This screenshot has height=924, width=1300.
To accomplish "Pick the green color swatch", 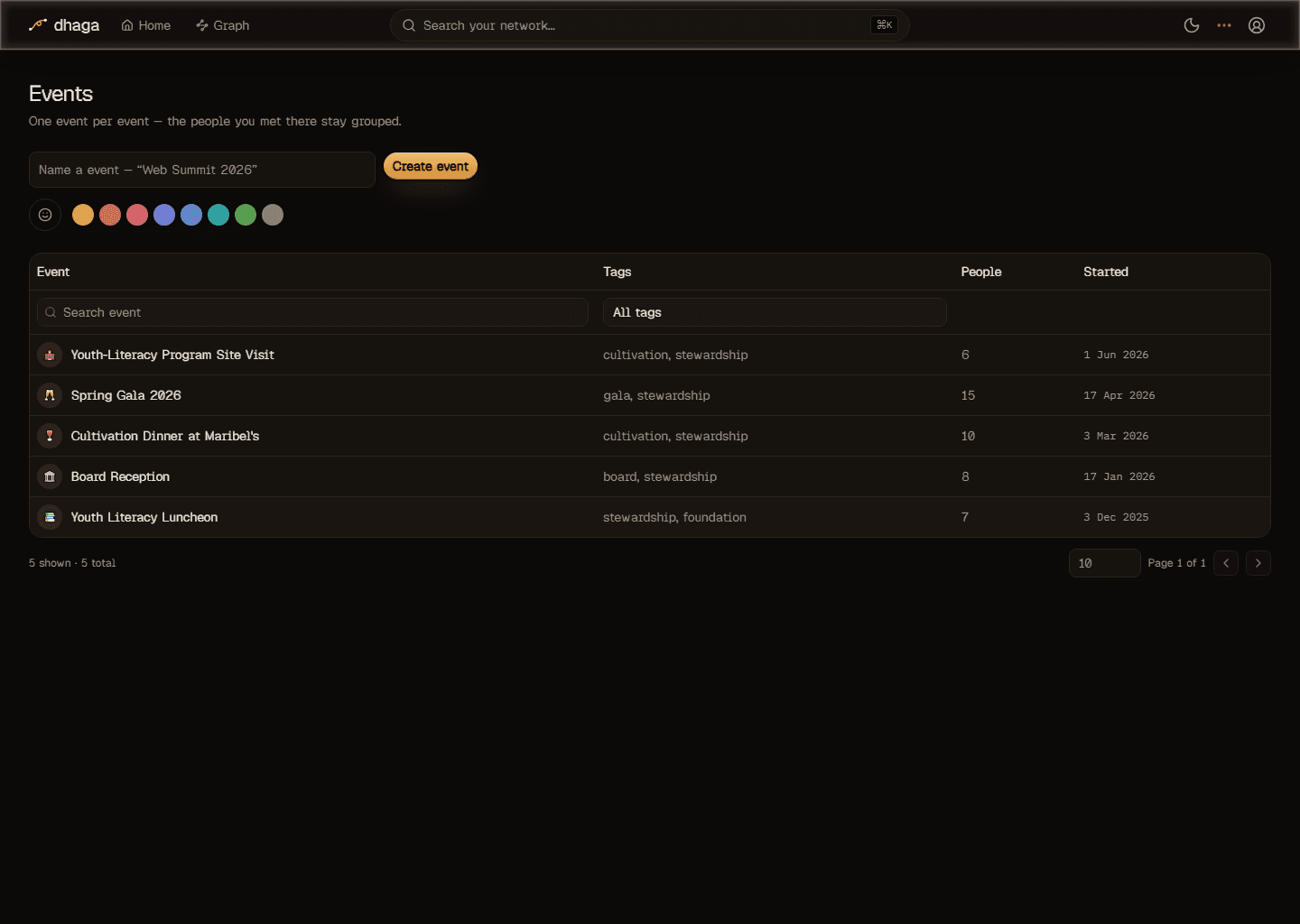I will pyautogui.click(x=246, y=215).
